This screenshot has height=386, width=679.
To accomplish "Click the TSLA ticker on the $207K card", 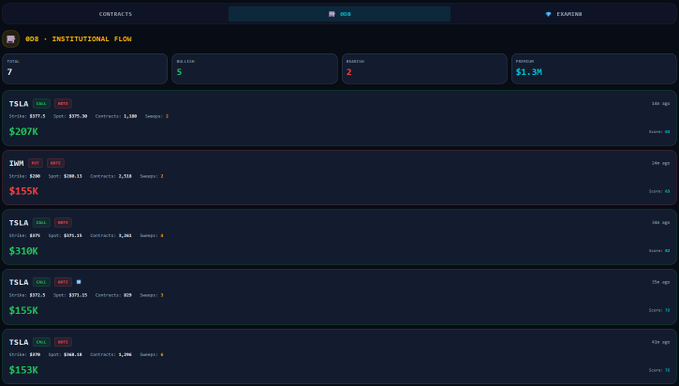I will (19, 104).
